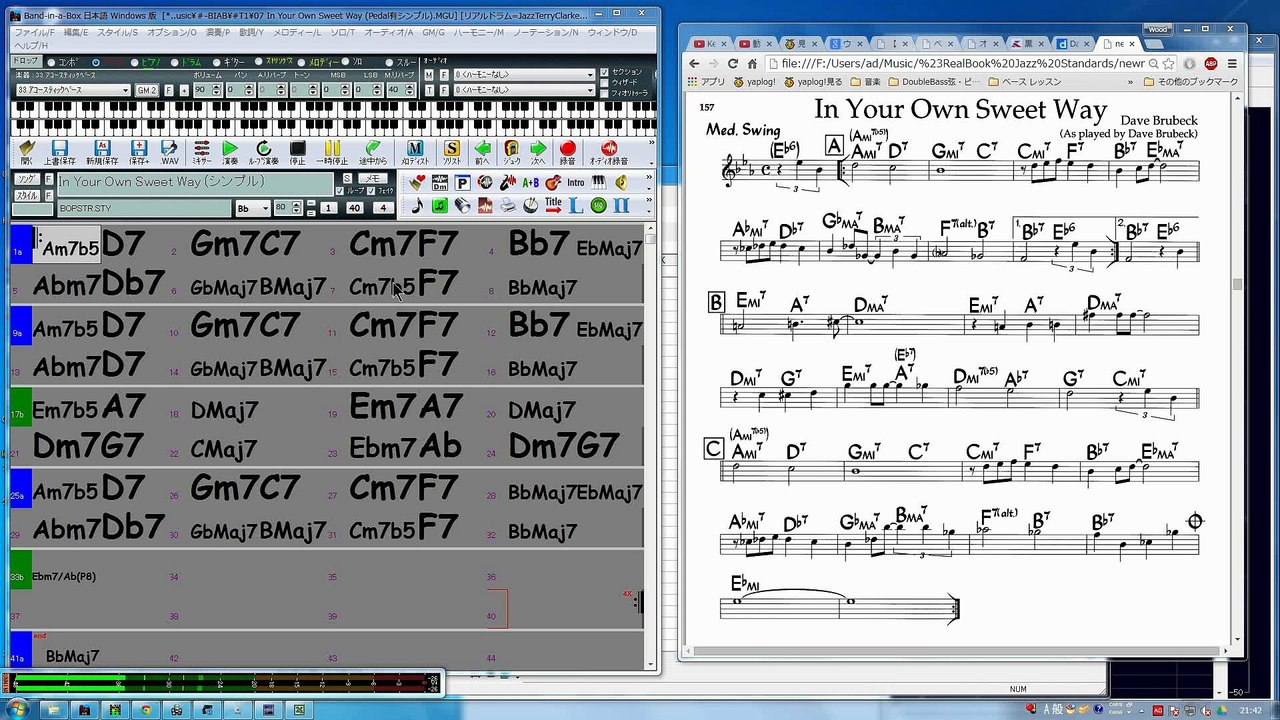Open the File (ファイル/F) menu
The image size is (1280, 720).
35,33
